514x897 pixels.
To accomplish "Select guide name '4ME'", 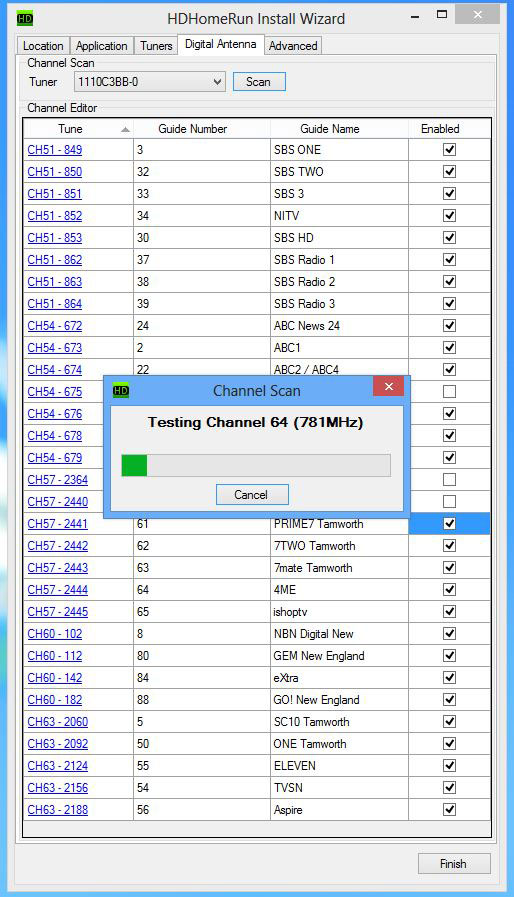I will 339,590.
